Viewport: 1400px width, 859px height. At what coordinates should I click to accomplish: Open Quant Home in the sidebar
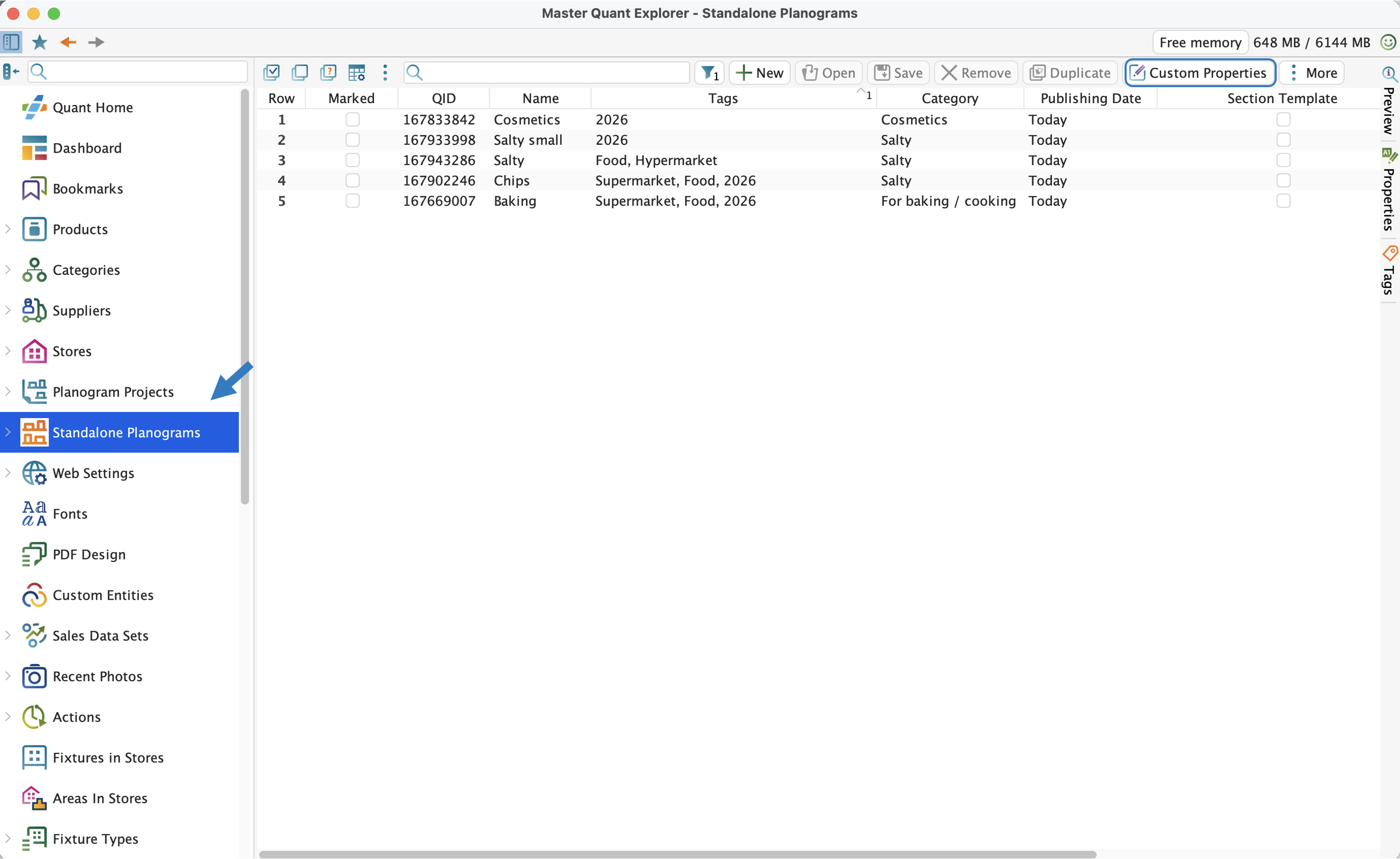point(93,107)
